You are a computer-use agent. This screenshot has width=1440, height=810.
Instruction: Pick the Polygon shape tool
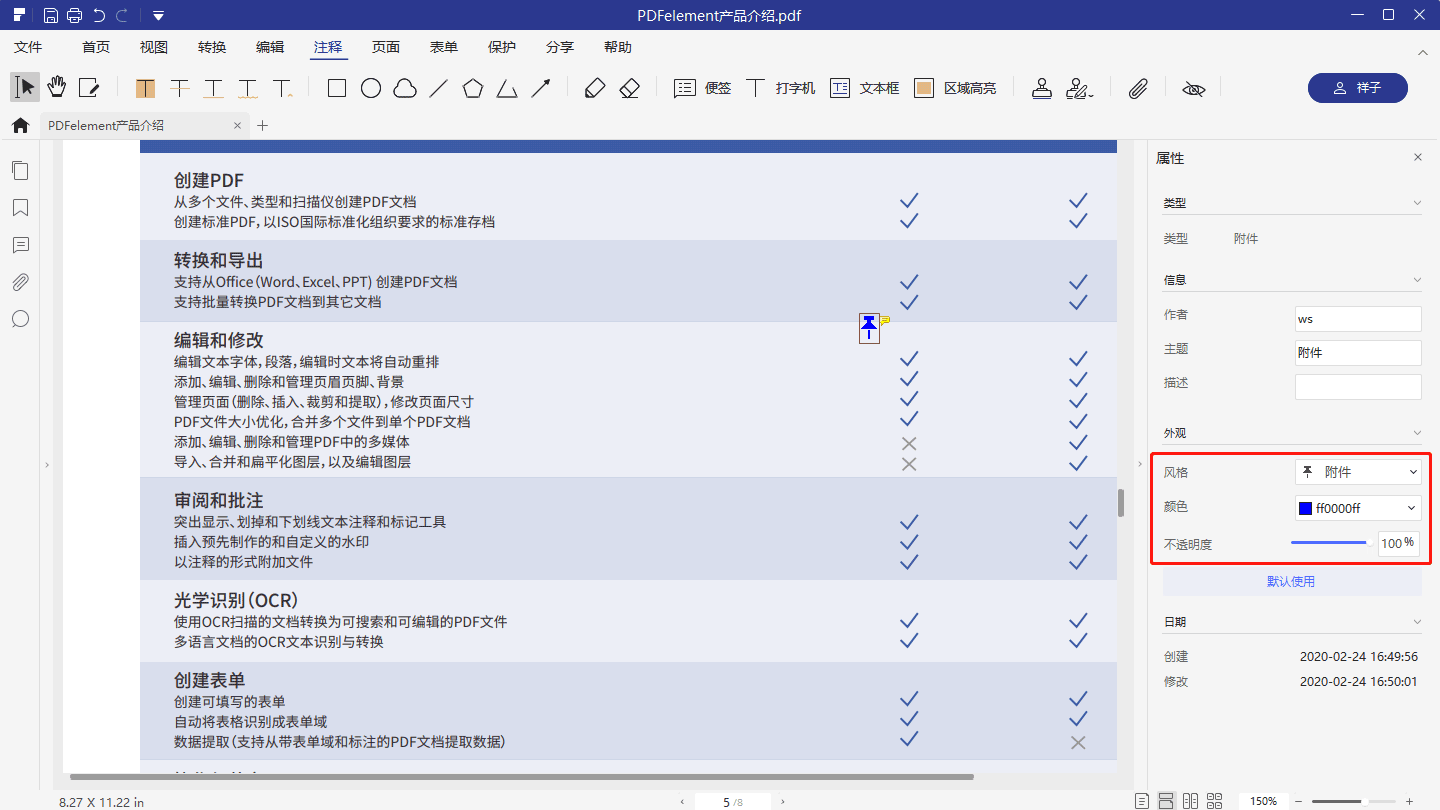(473, 88)
